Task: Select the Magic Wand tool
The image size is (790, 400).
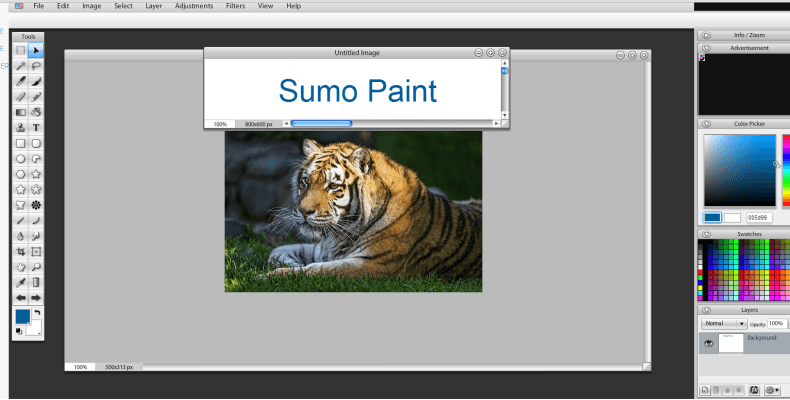Action: pos(21,66)
